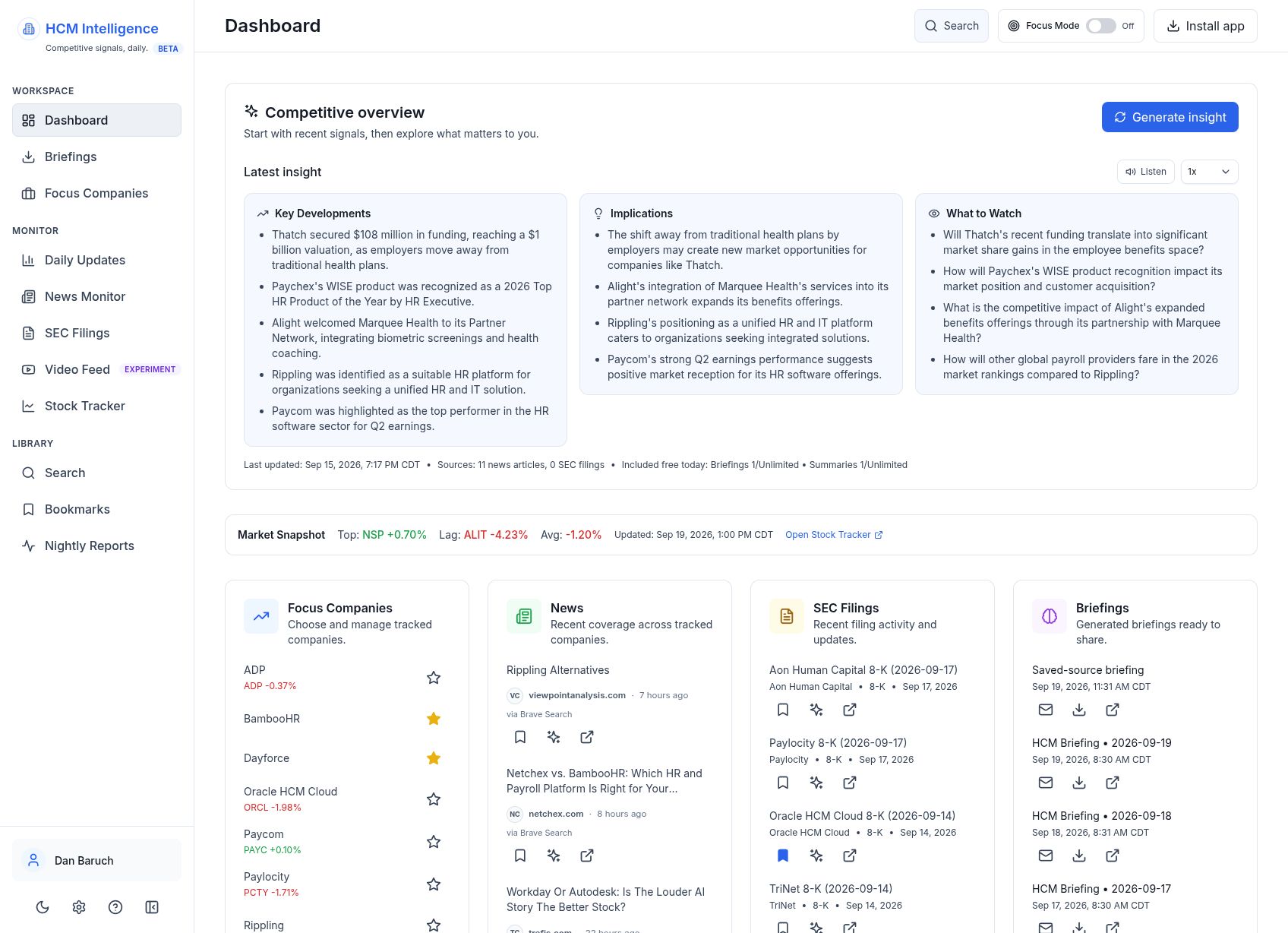Image resolution: width=1288 pixels, height=933 pixels.
Task: Bookmark the Paylocity 8-K filing
Action: coord(783,783)
